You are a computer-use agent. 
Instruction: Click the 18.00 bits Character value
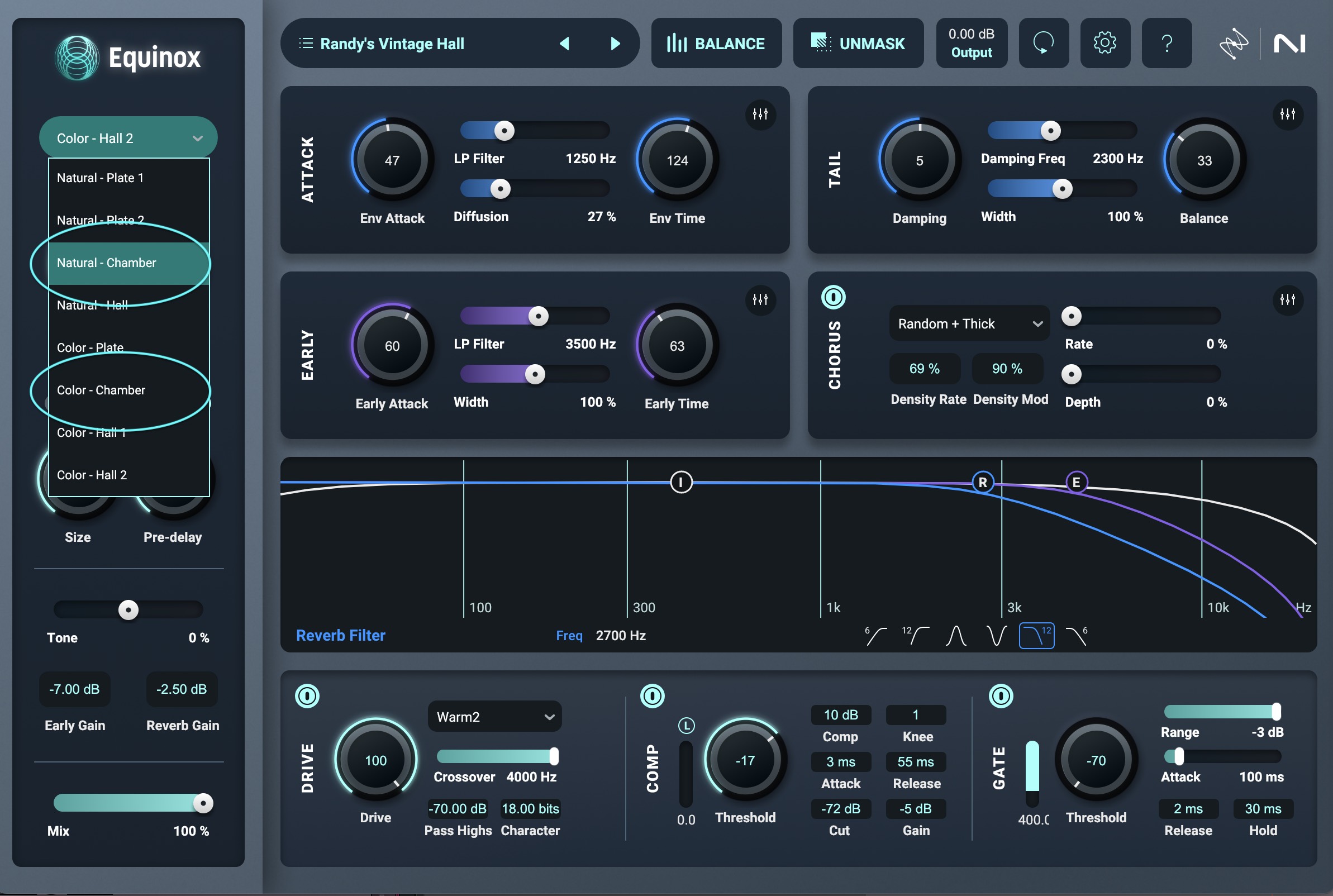(x=530, y=808)
